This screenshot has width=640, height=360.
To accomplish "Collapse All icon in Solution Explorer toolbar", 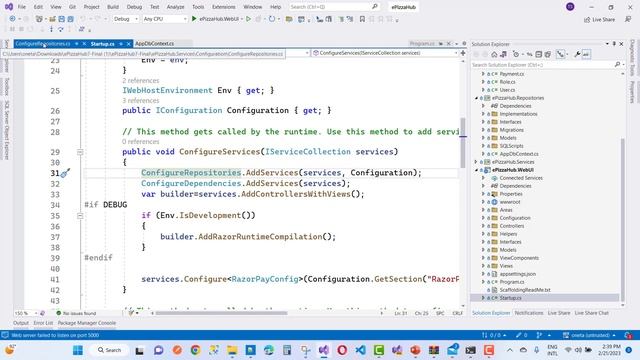I will point(538,54).
